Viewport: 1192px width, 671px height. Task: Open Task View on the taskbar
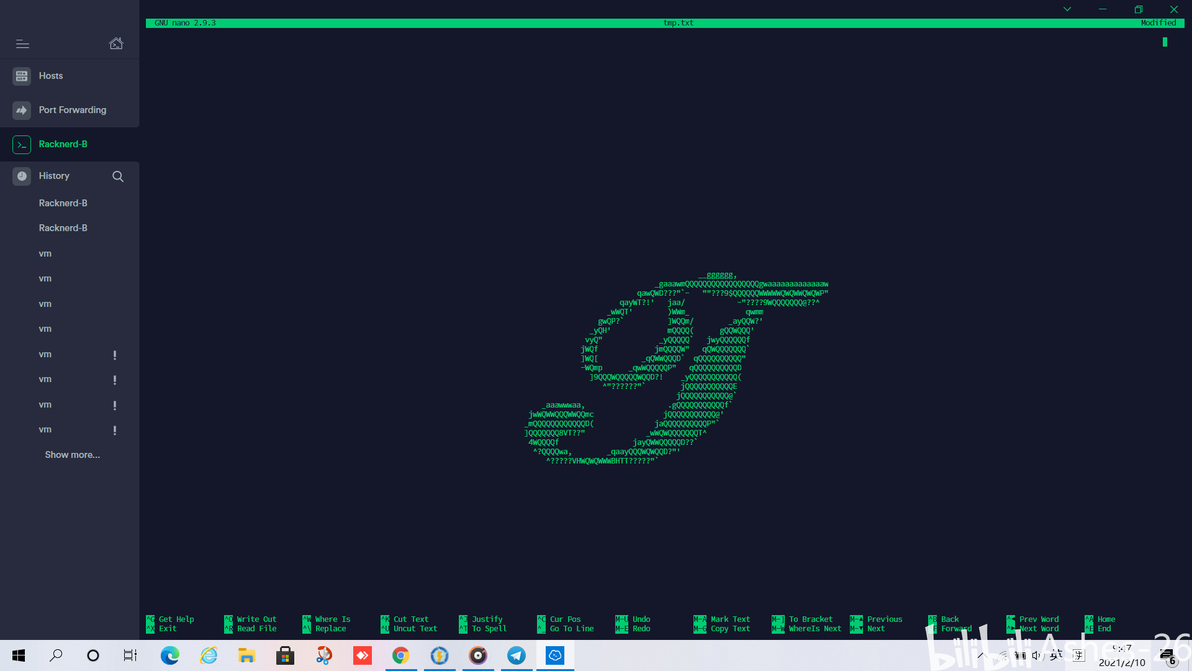tap(130, 656)
